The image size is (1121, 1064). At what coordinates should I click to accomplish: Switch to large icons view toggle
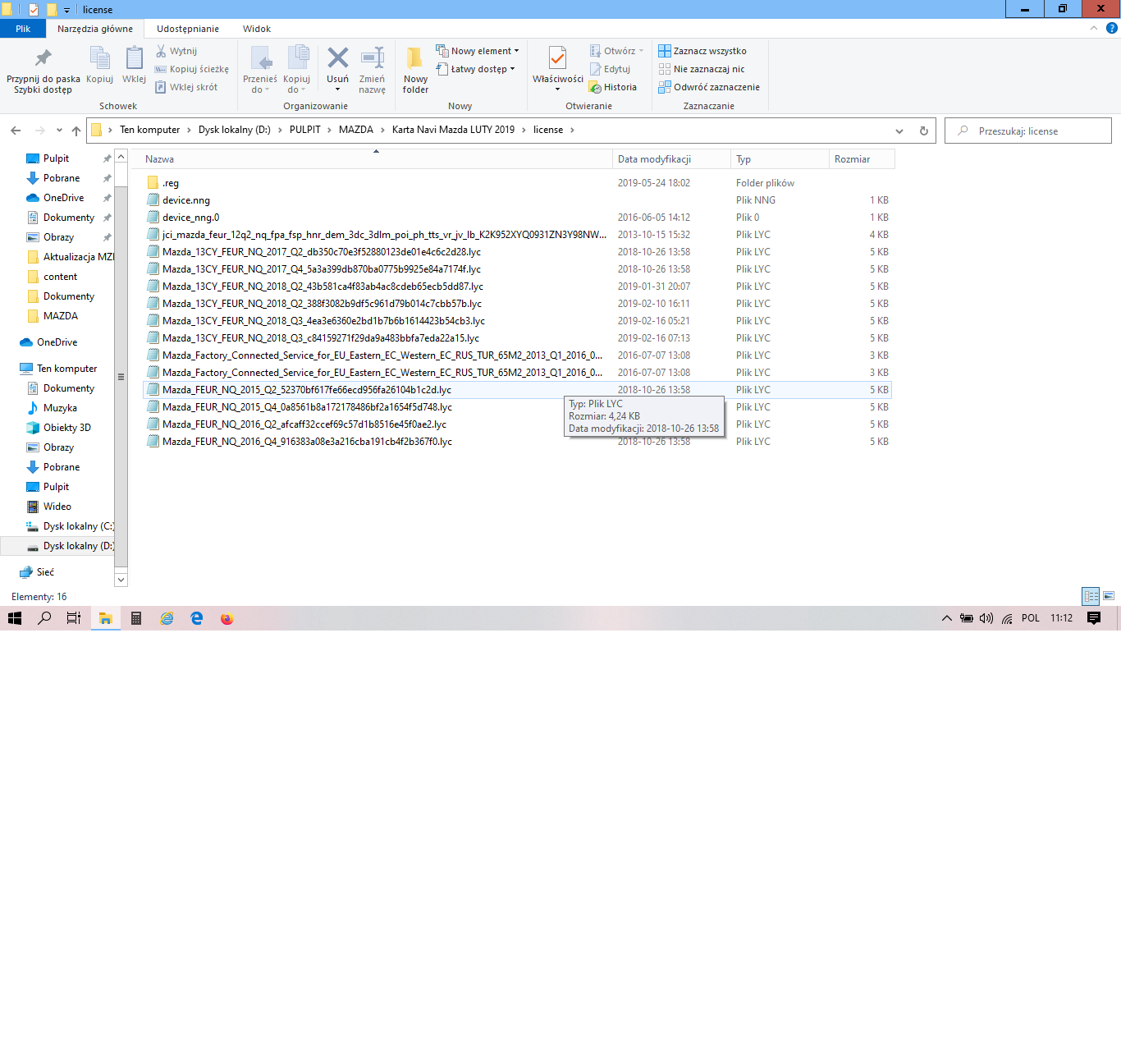click(1109, 596)
